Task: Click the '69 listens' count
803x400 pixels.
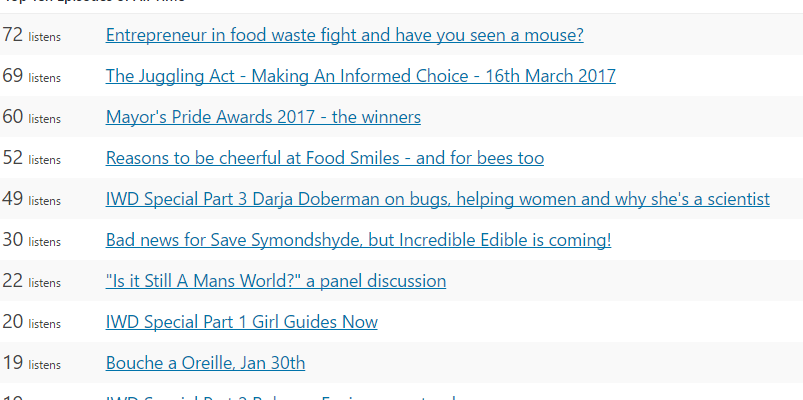Action: [x=32, y=76]
